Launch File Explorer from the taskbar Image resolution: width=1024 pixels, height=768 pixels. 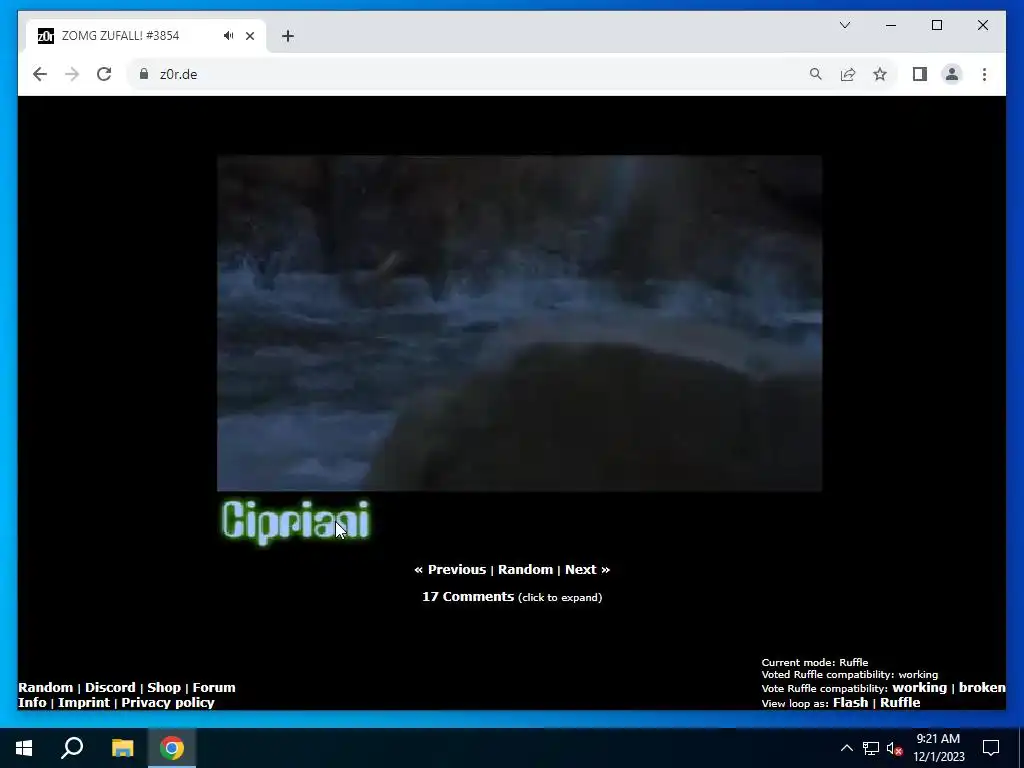tap(122, 748)
